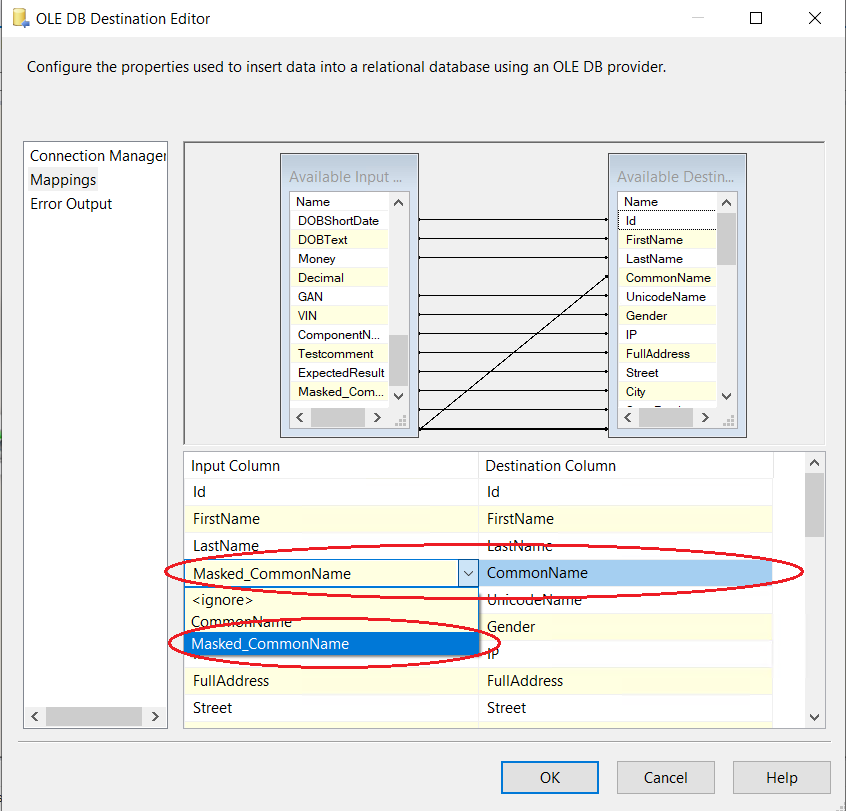Open Help for the editor
846x811 pixels.
click(781, 777)
